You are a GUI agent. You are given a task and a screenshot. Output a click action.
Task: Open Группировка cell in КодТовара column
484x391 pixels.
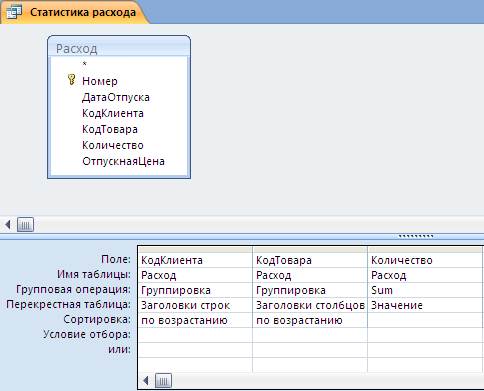click(310, 290)
